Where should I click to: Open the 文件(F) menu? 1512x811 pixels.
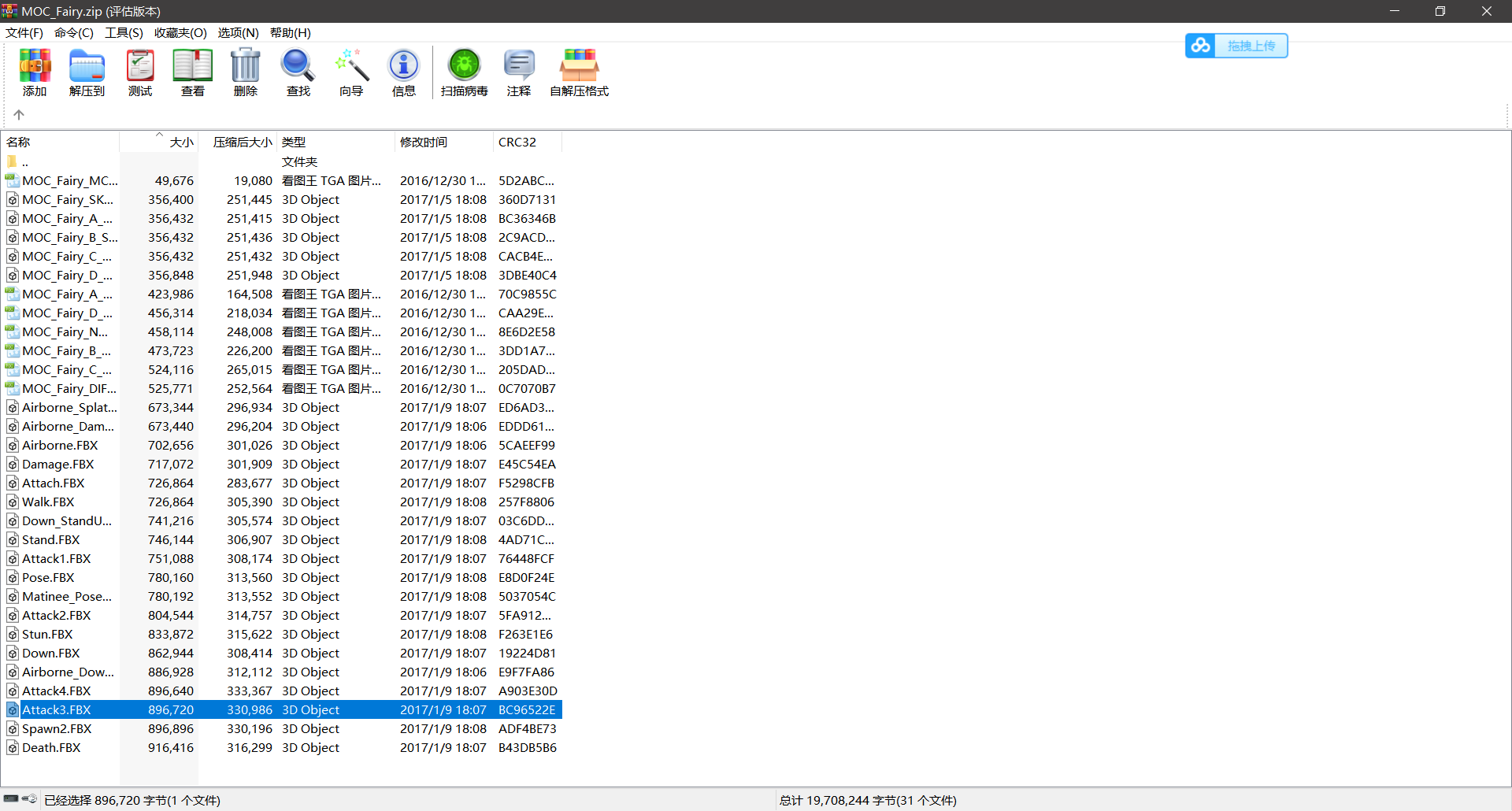[x=24, y=33]
